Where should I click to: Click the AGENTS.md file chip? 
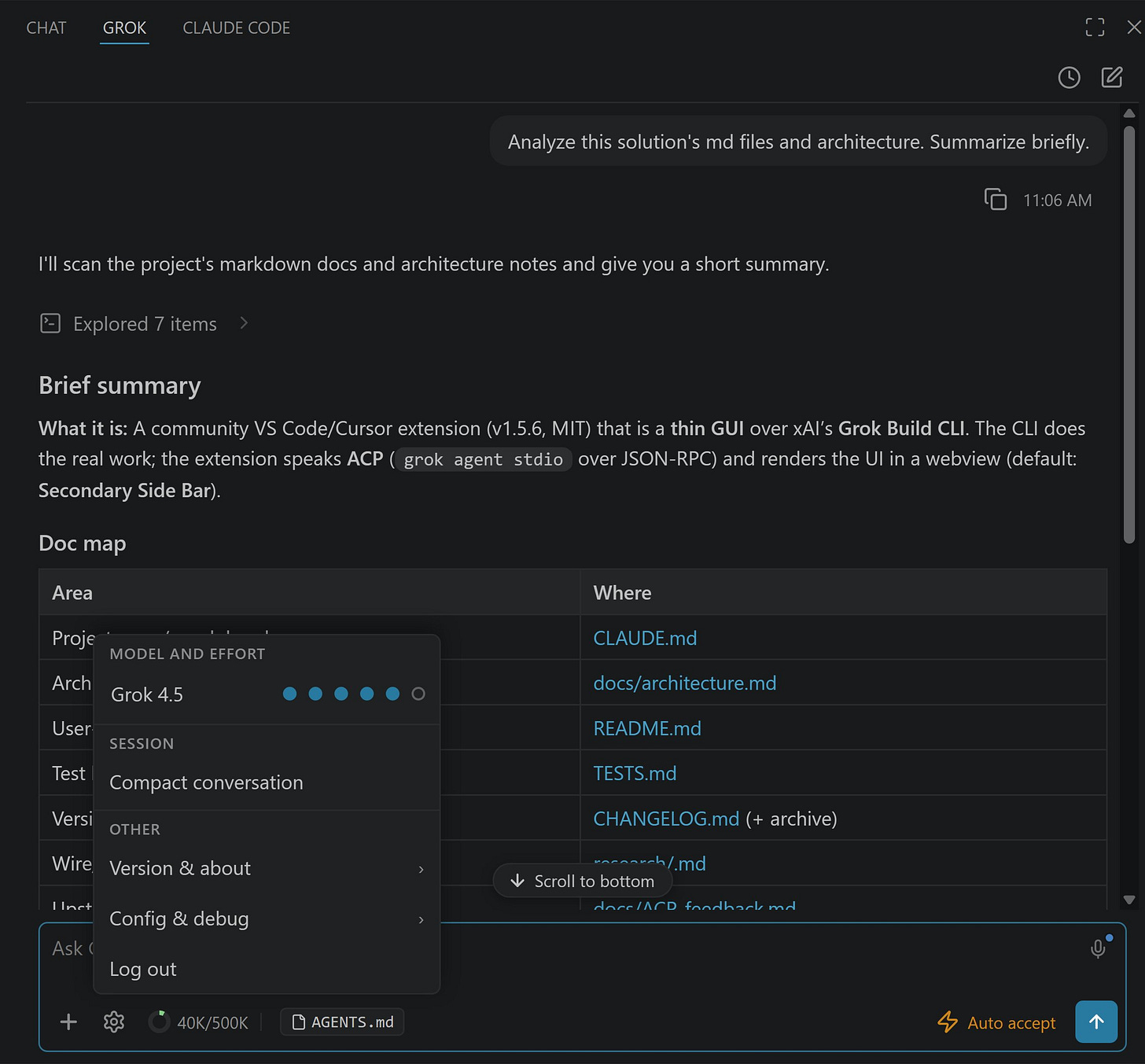342,1022
